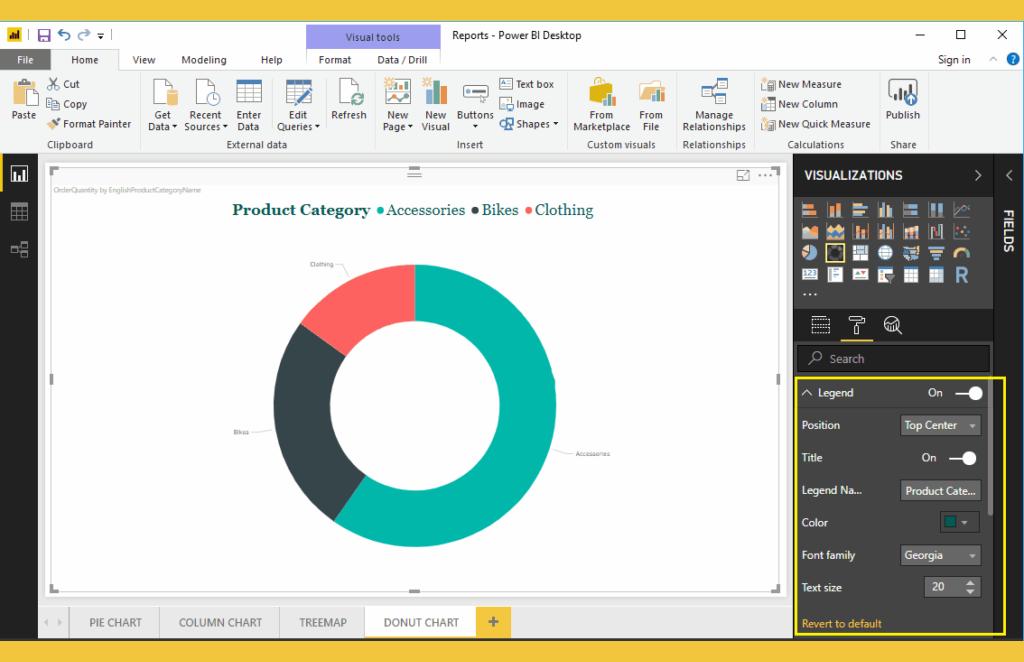Select the gauge visualization icon
This screenshot has height=662, width=1024.
point(961,253)
